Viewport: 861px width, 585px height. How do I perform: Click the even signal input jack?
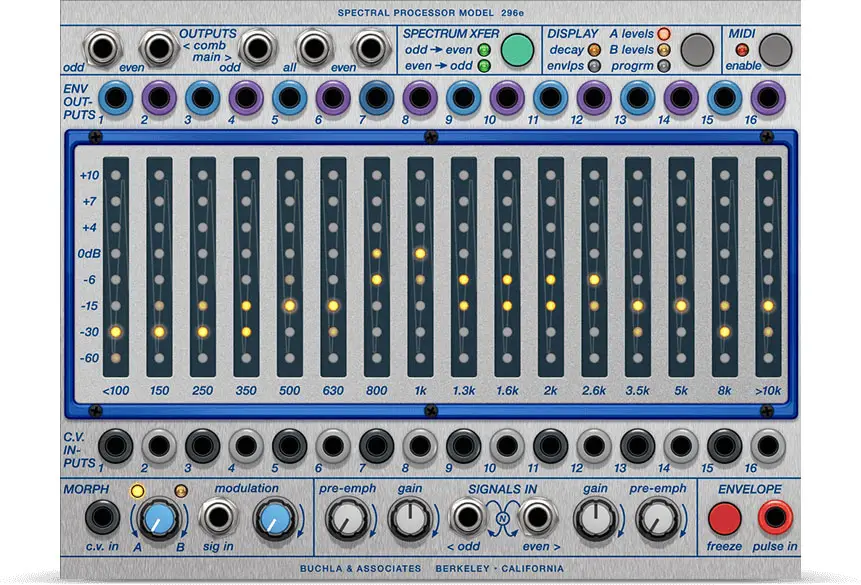[537, 517]
